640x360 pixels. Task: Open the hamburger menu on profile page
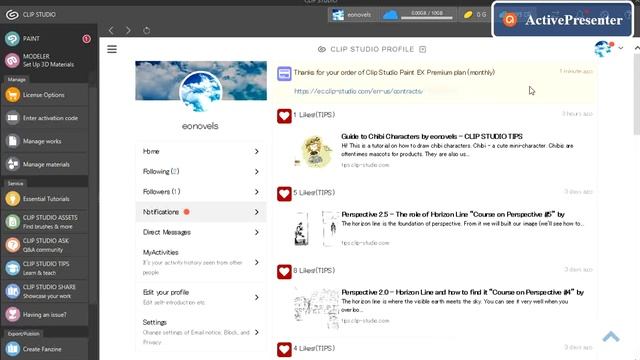coord(112,49)
